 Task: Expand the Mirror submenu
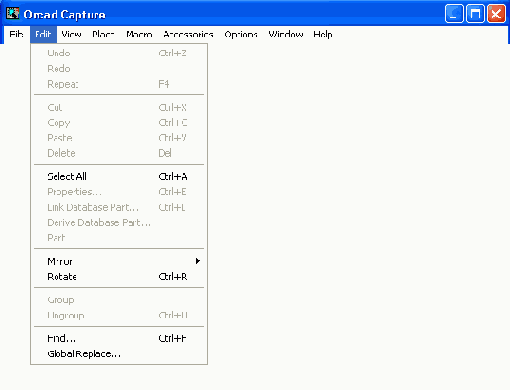click(x=119, y=261)
